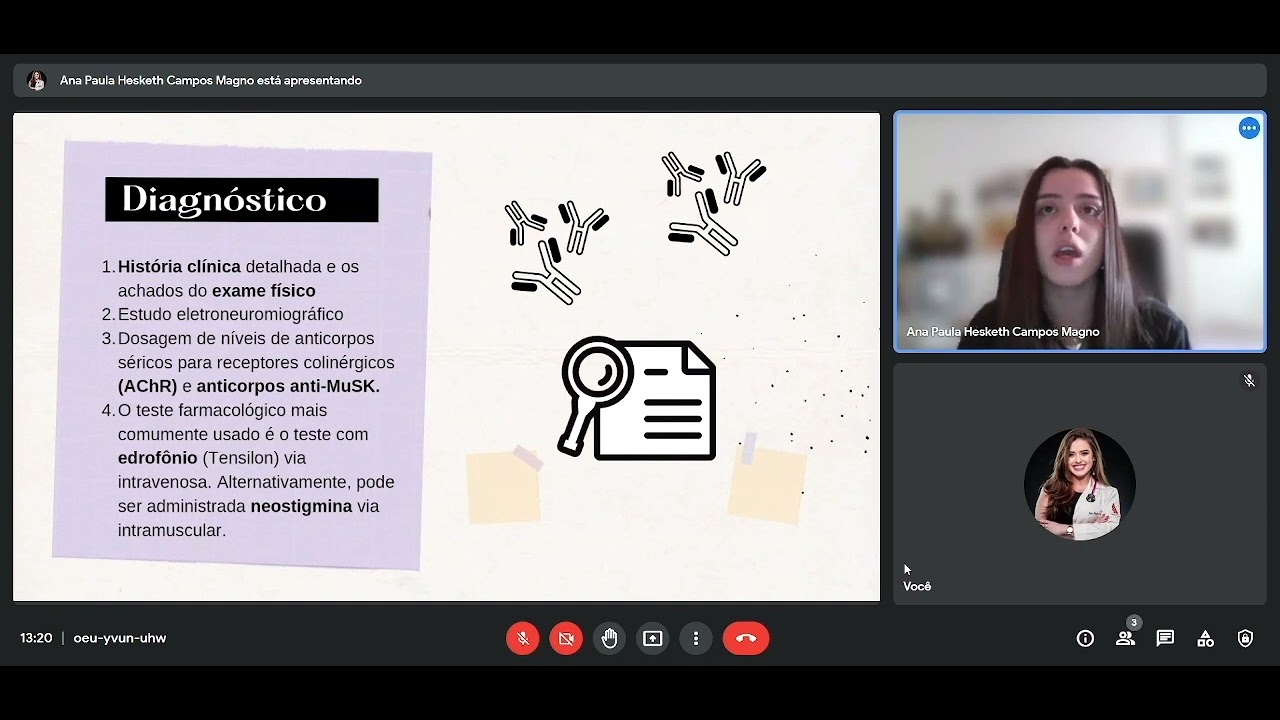Show the participants list
Image resolution: width=1280 pixels, height=720 pixels.
tap(1125, 638)
